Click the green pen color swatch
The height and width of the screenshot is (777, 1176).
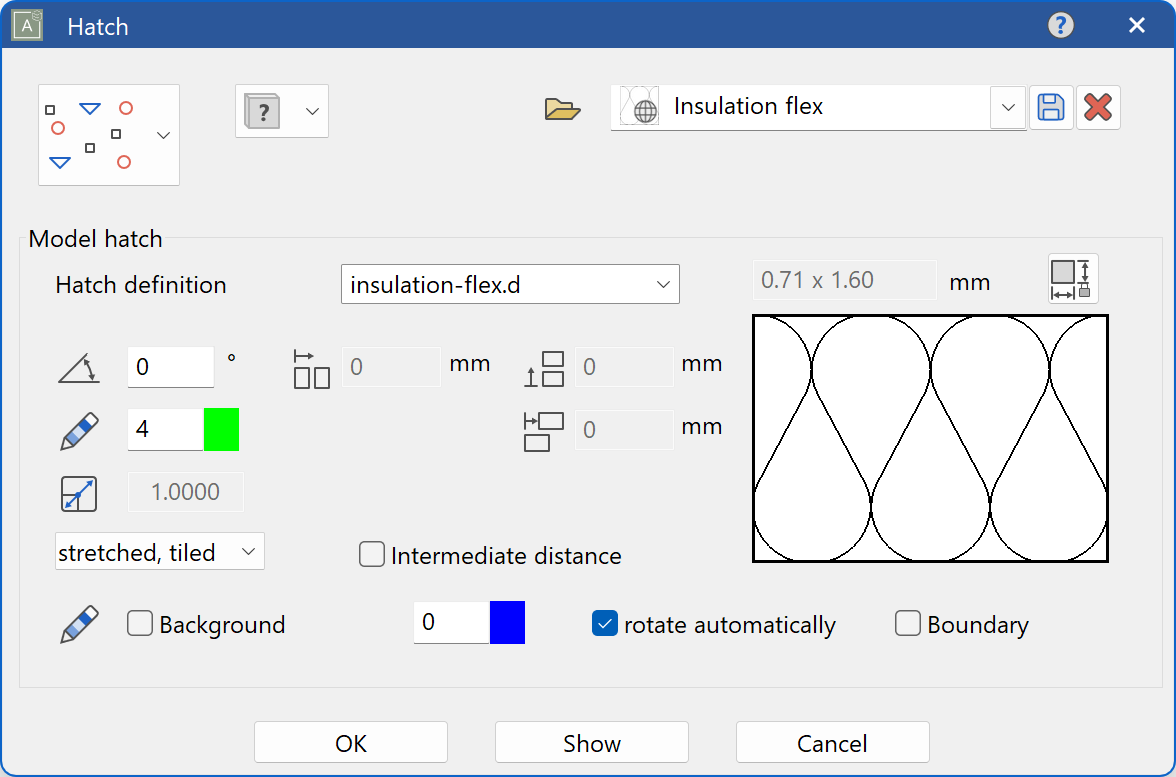[221, 429]
